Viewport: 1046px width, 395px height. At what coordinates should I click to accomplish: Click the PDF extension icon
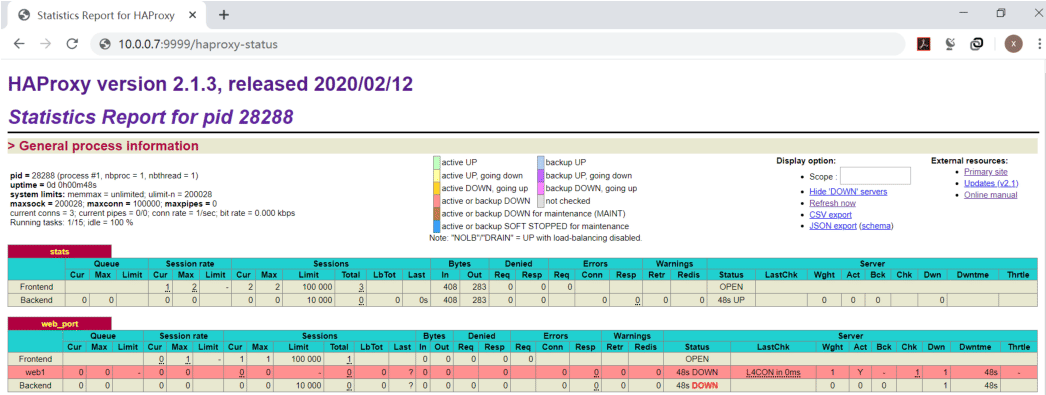[923, 44]
